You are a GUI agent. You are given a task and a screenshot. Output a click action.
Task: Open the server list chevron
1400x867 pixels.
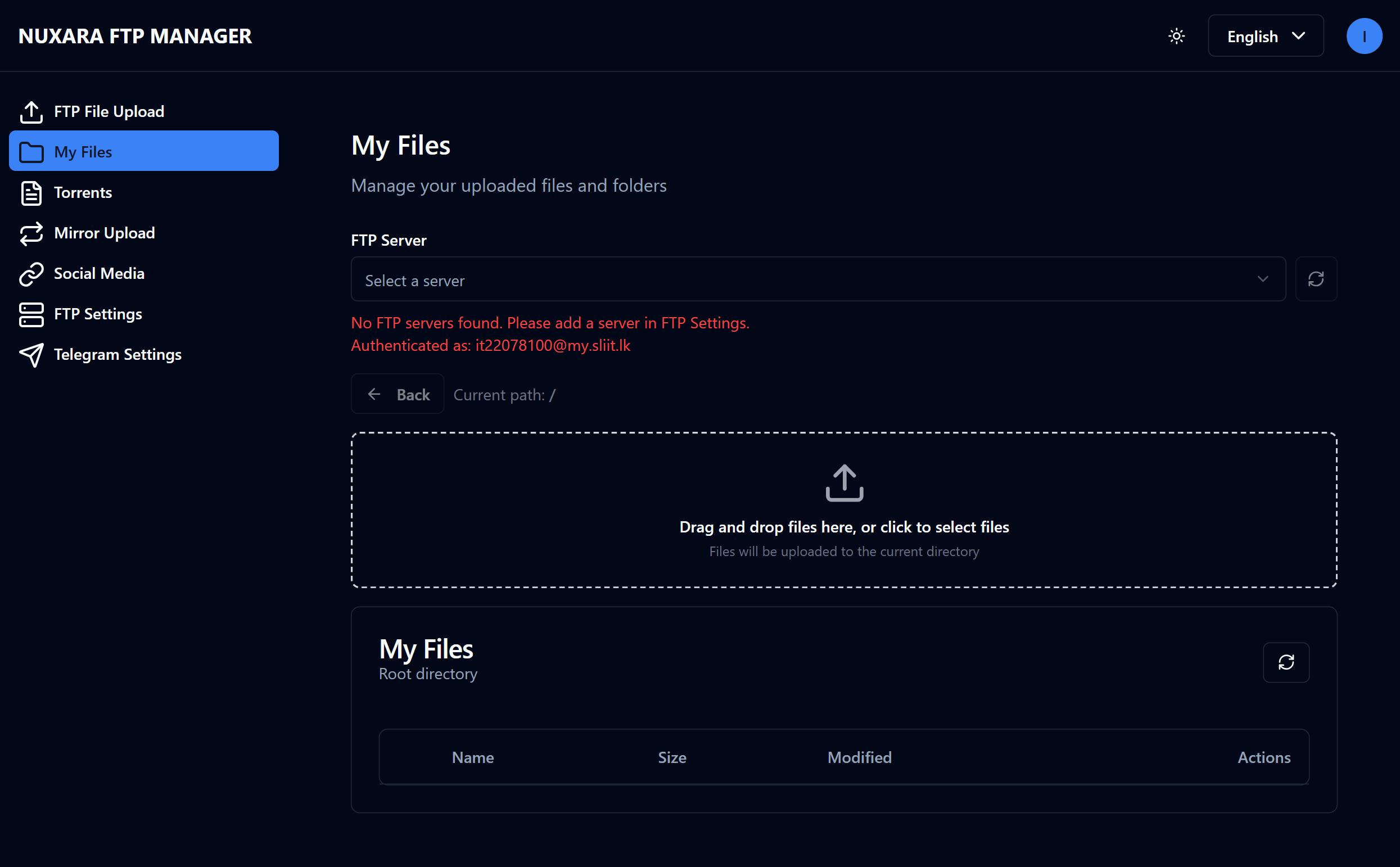[1263, 279]
